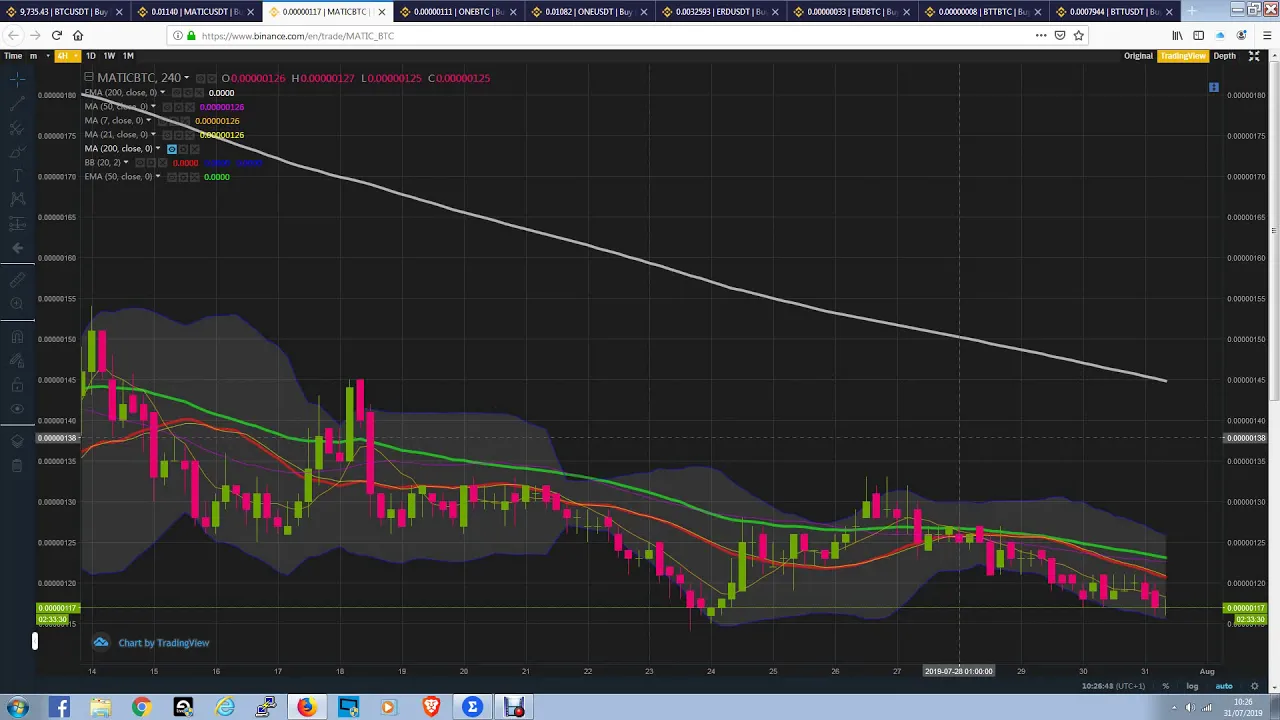Toggle auto scale on price axis
Image resolution: width=1280 pixels, height=720 pixels.
click(1224, 686)
